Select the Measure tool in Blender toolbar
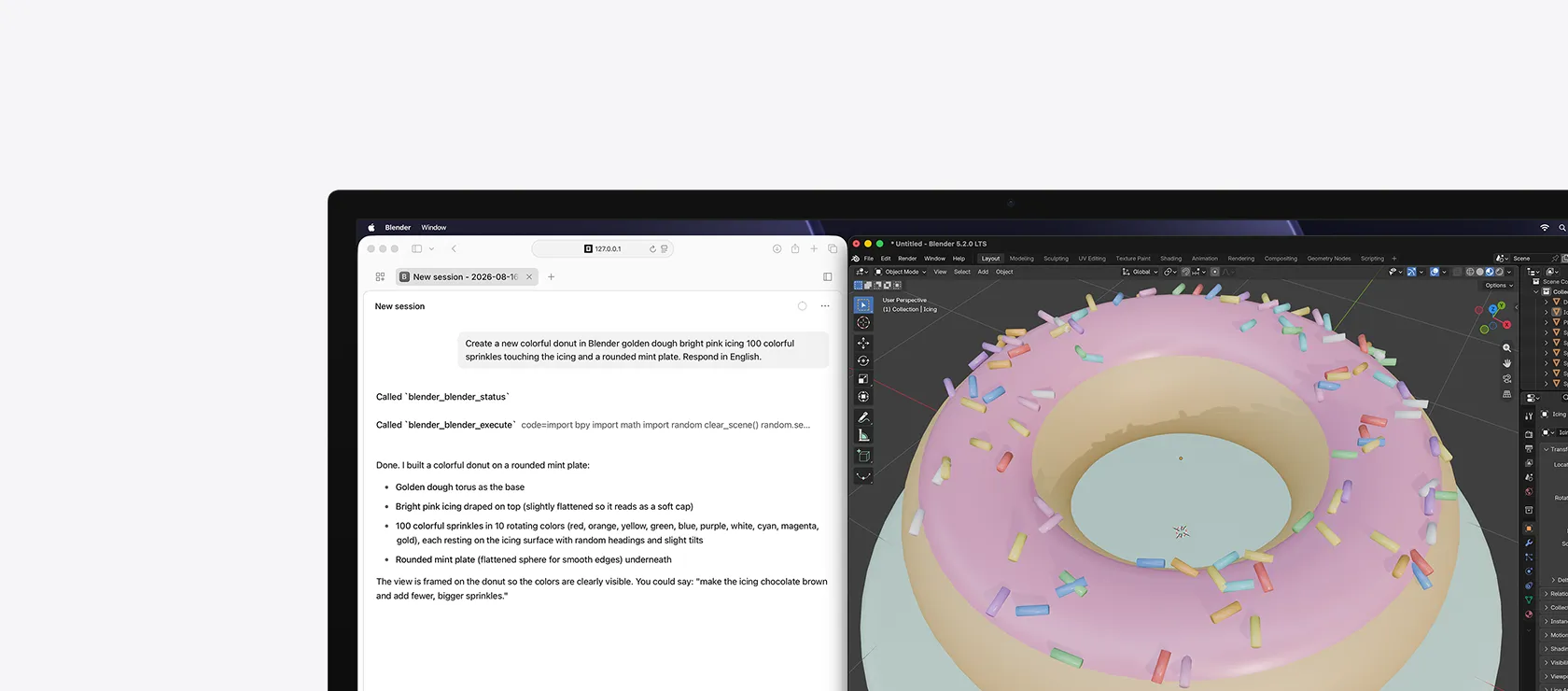The height and width of the screenshot is (691, 1568). [863, 435]
